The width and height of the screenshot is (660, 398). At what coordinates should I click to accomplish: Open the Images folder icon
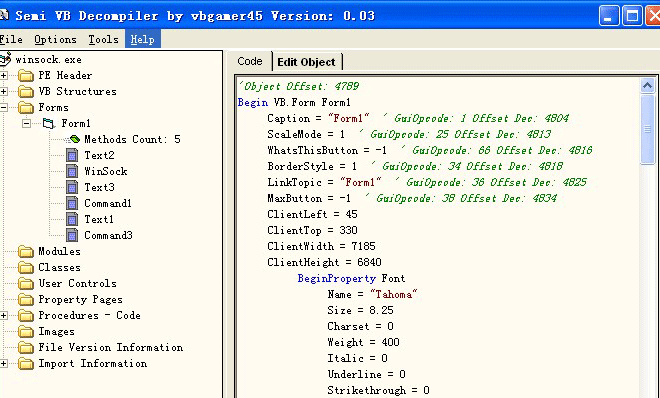pos(26,332)
